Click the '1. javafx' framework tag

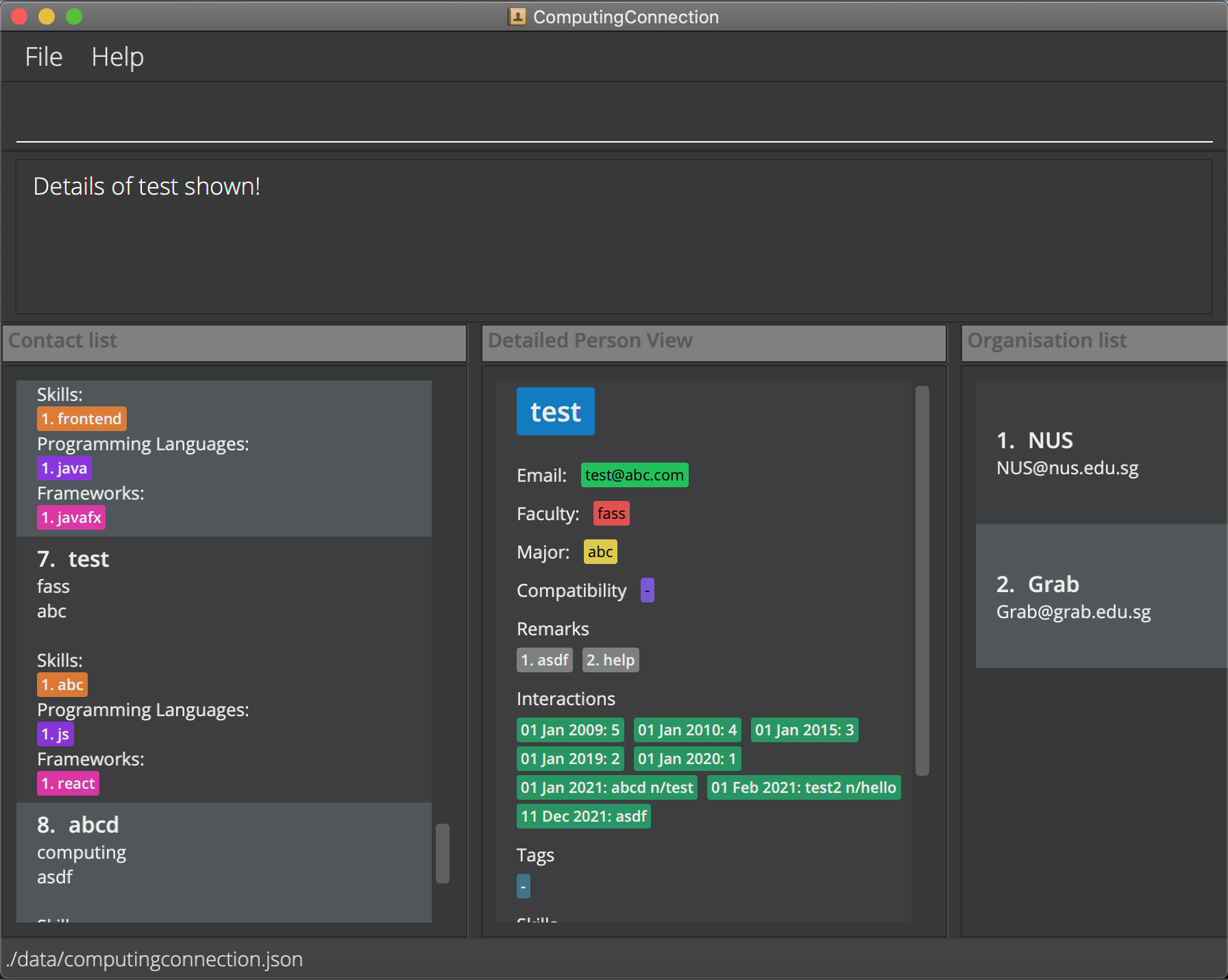71,517
